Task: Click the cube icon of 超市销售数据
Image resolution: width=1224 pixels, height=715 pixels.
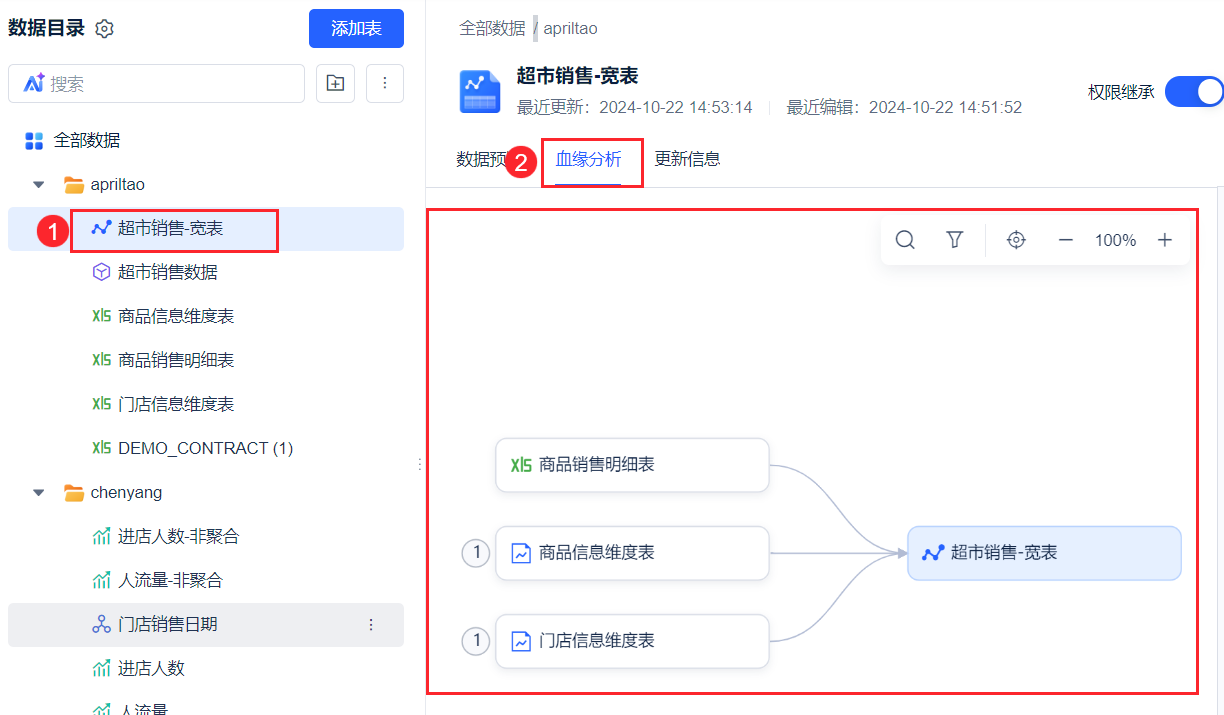Action: pyautogui.click(x=101, y=272)
